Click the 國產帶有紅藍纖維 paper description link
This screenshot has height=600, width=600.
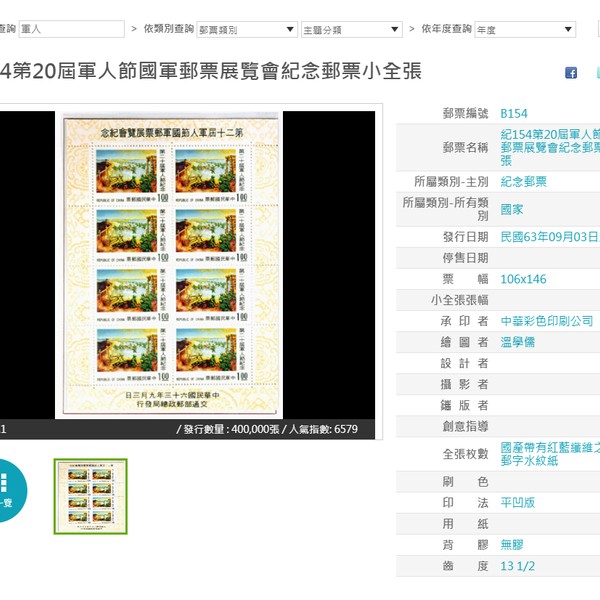tap(550, 454)
